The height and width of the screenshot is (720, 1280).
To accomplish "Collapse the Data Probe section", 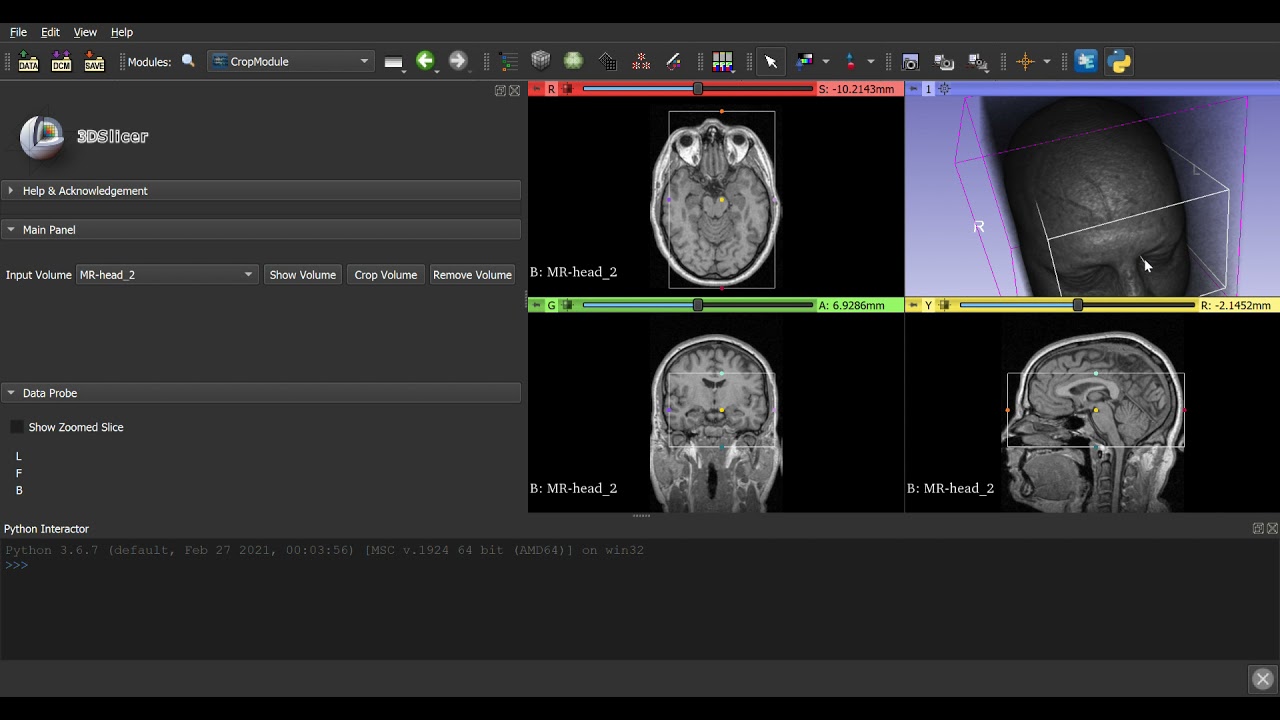I will (261, 393).
